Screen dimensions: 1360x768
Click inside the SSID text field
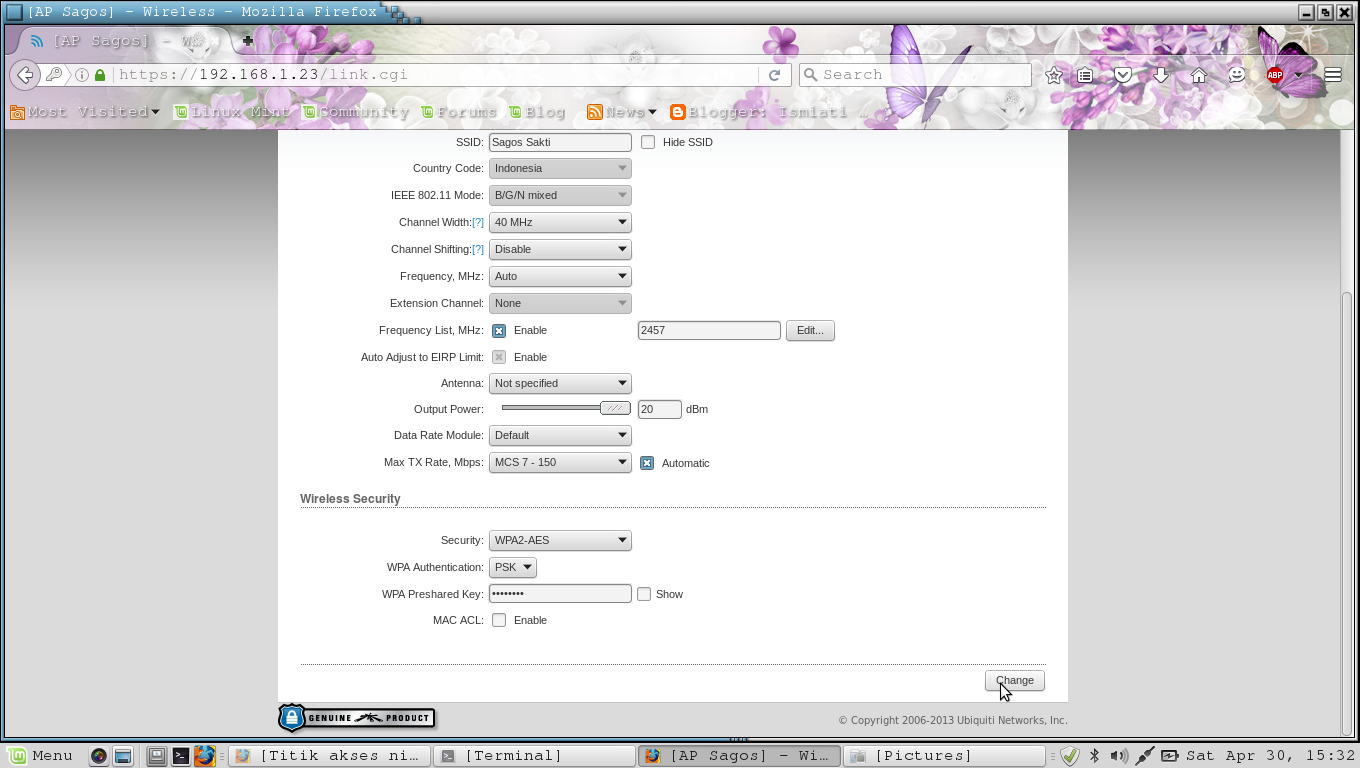pos(559,142)
